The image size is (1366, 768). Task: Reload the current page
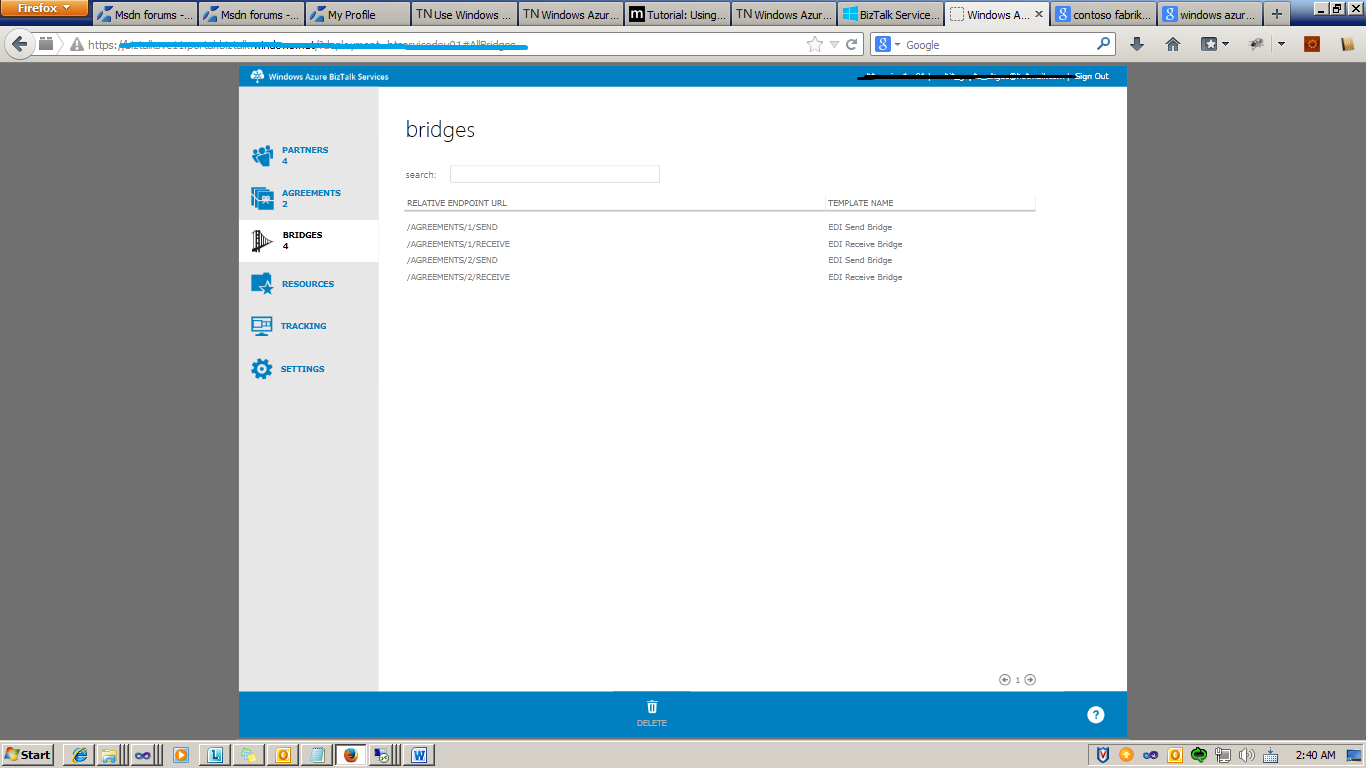pos(852,44)
